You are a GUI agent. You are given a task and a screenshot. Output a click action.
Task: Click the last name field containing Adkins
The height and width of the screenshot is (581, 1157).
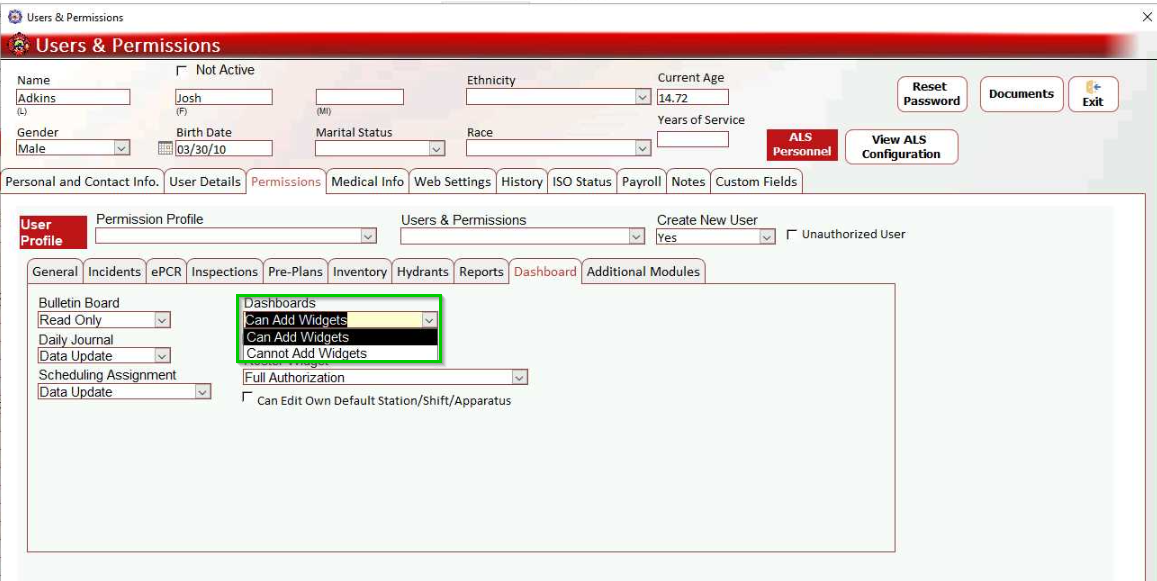point(73,98)
